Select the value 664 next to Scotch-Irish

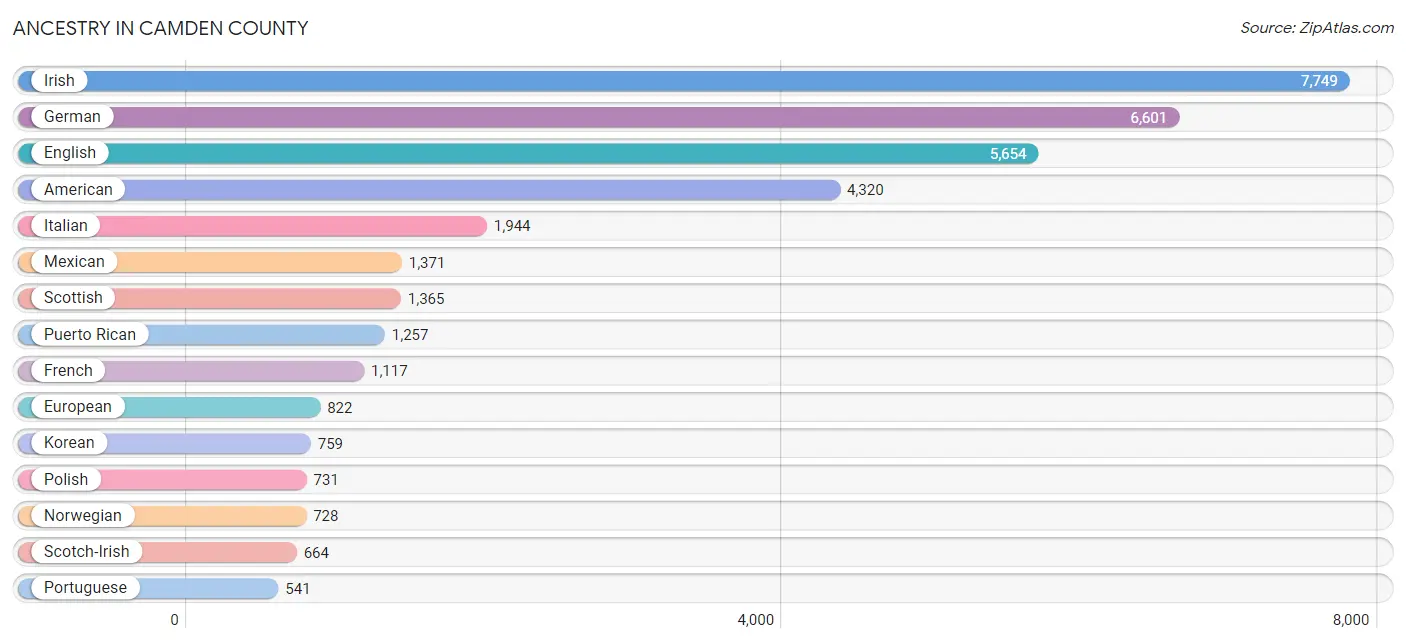point(316,553)
